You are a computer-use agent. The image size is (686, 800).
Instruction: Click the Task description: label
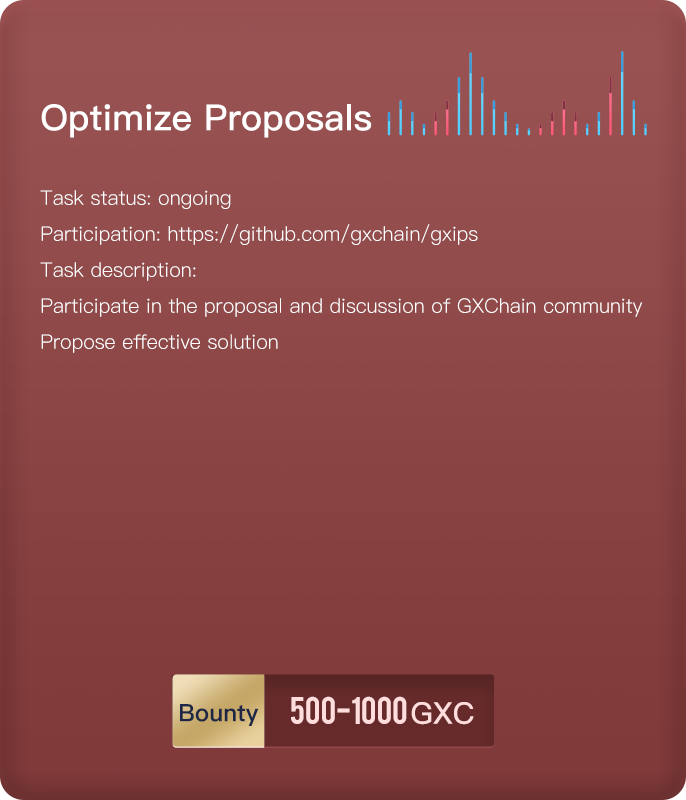tap(118, 270)
